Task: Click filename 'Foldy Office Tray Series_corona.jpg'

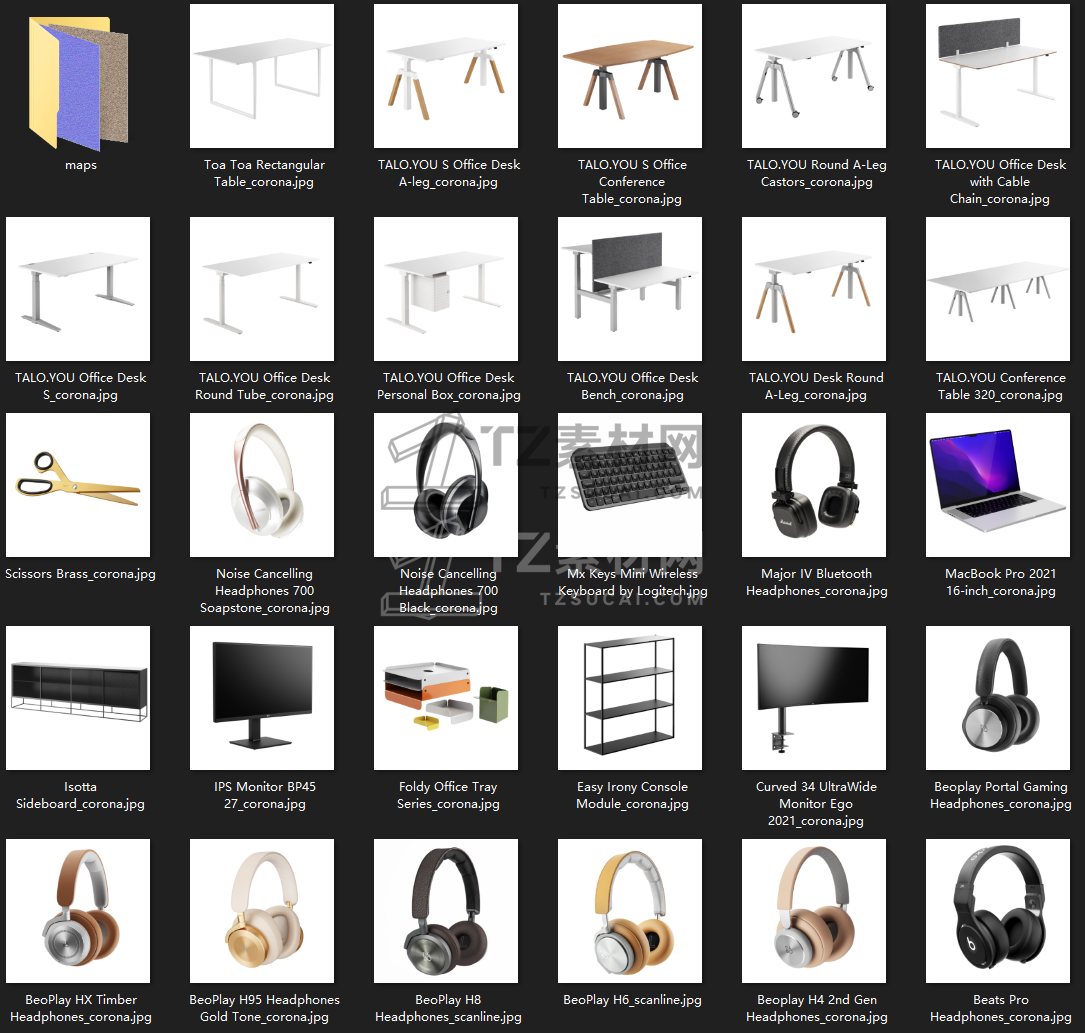Action: point(448,795)
